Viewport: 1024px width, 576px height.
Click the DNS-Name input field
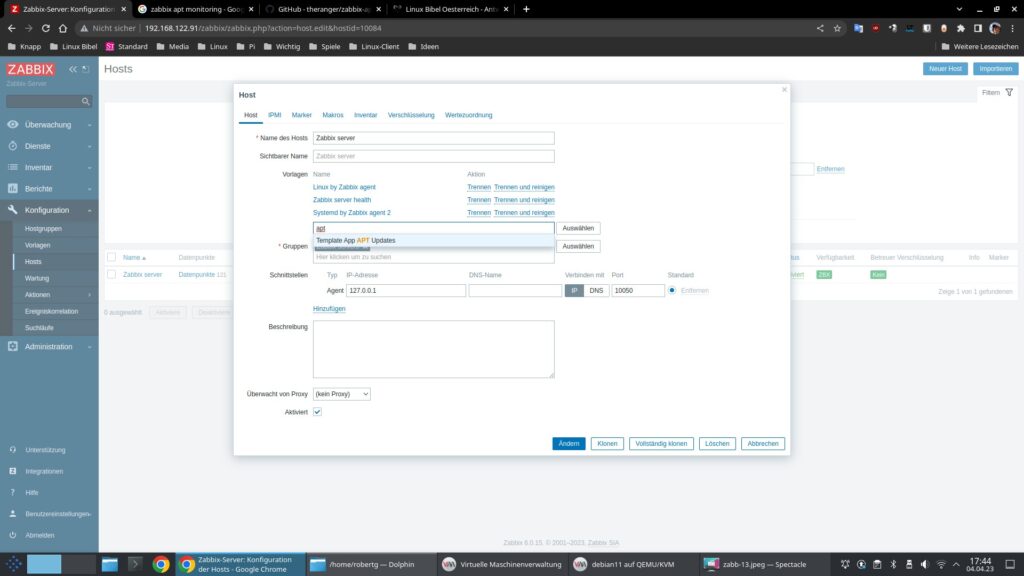515,291
